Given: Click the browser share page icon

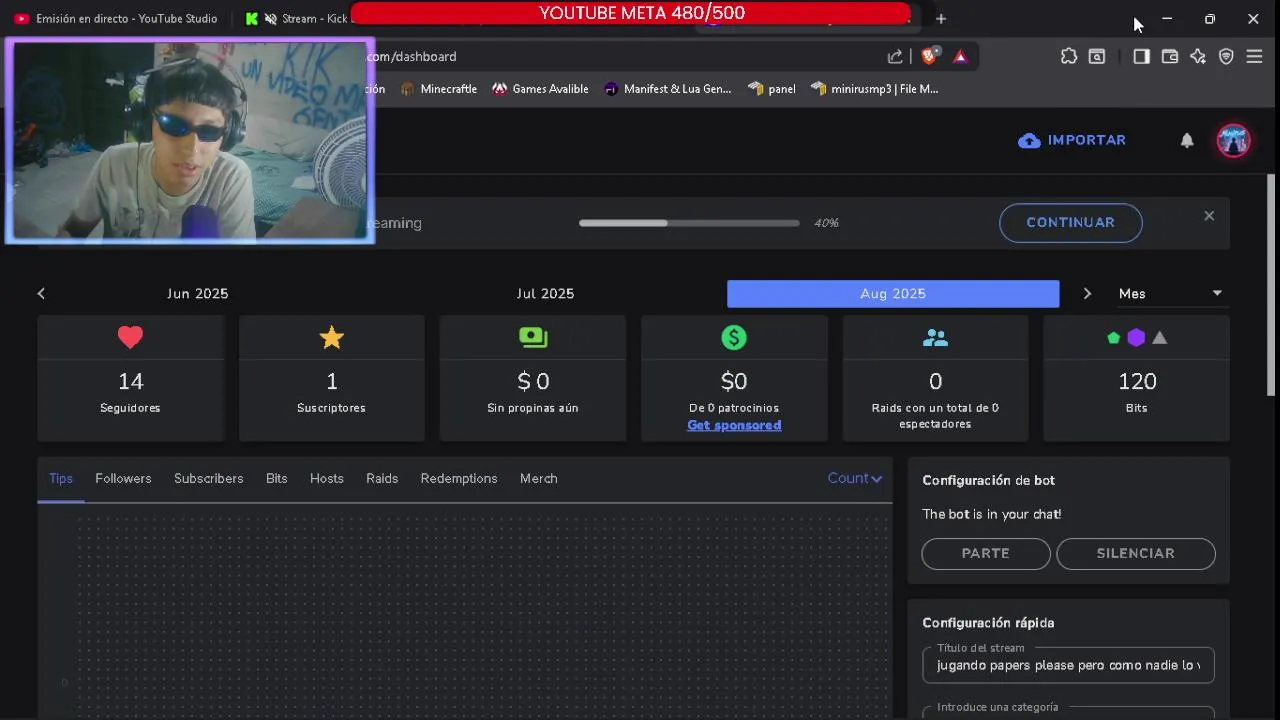Looking at the screenshot, I should (x=895, y=57).
